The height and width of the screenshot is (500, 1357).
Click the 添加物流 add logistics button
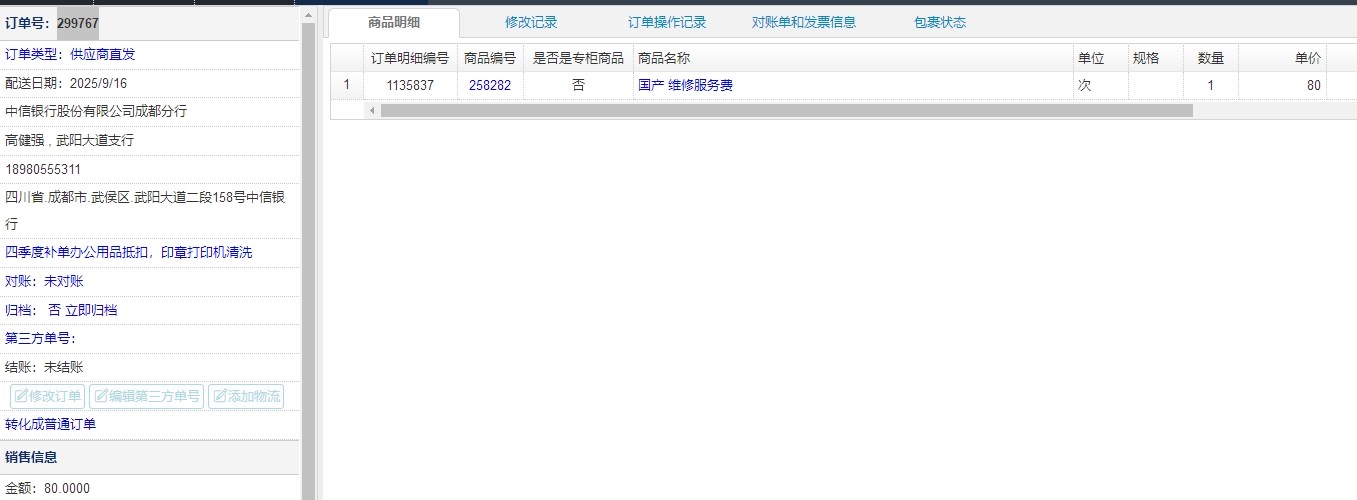point(246,397)
